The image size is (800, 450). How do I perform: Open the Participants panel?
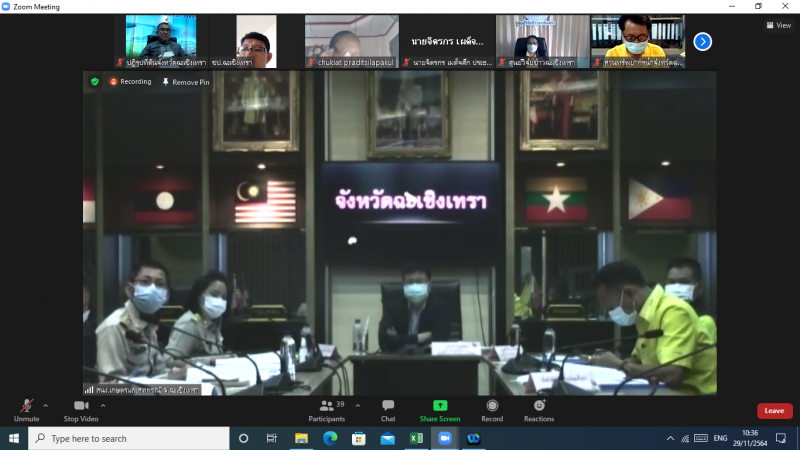pyautogui.click(x=327, y=411)
